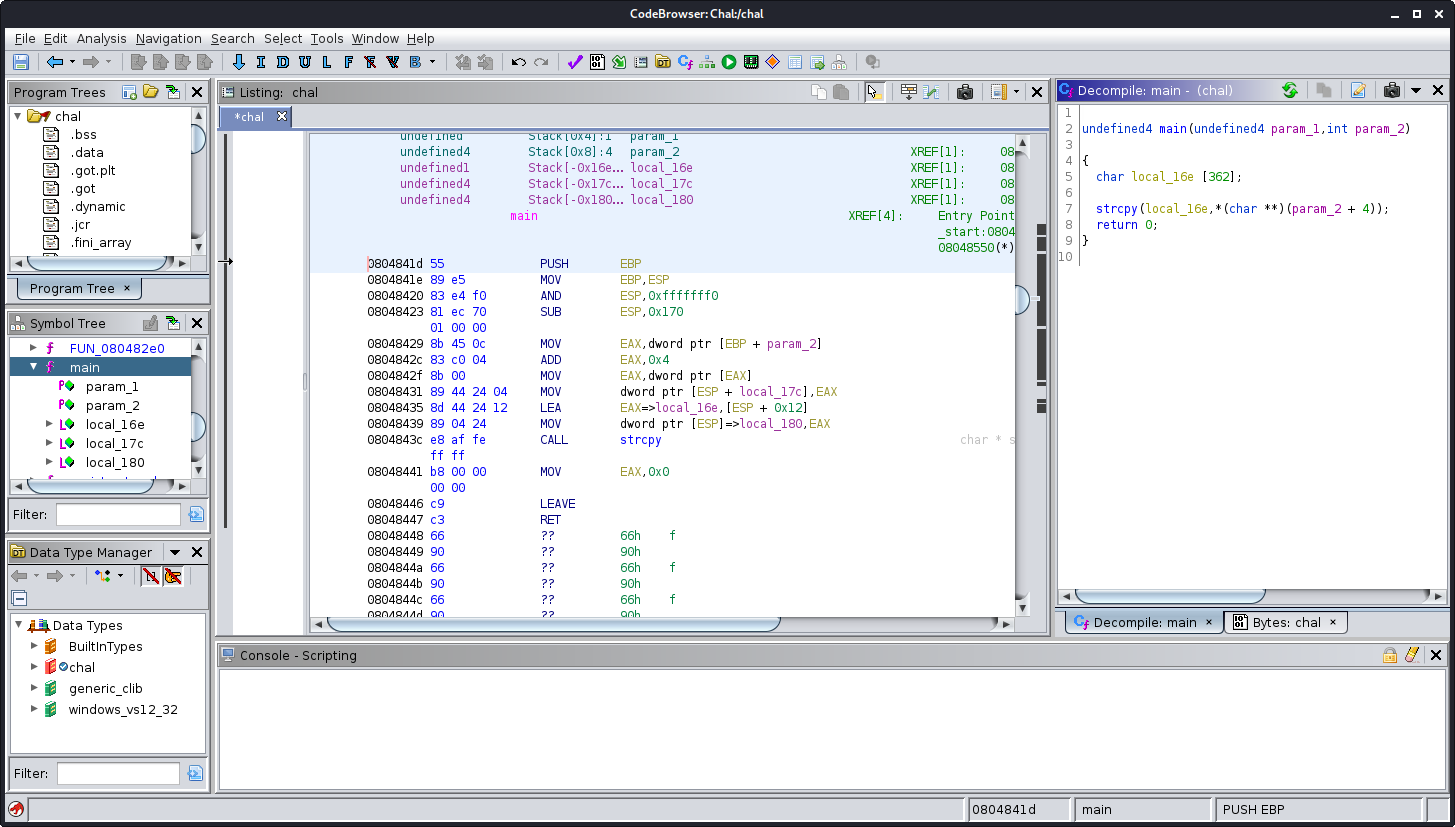The height and width of the screenshot is (827, 1455).
Task: Click the green play script manager icon
Action: click(729, 62)
